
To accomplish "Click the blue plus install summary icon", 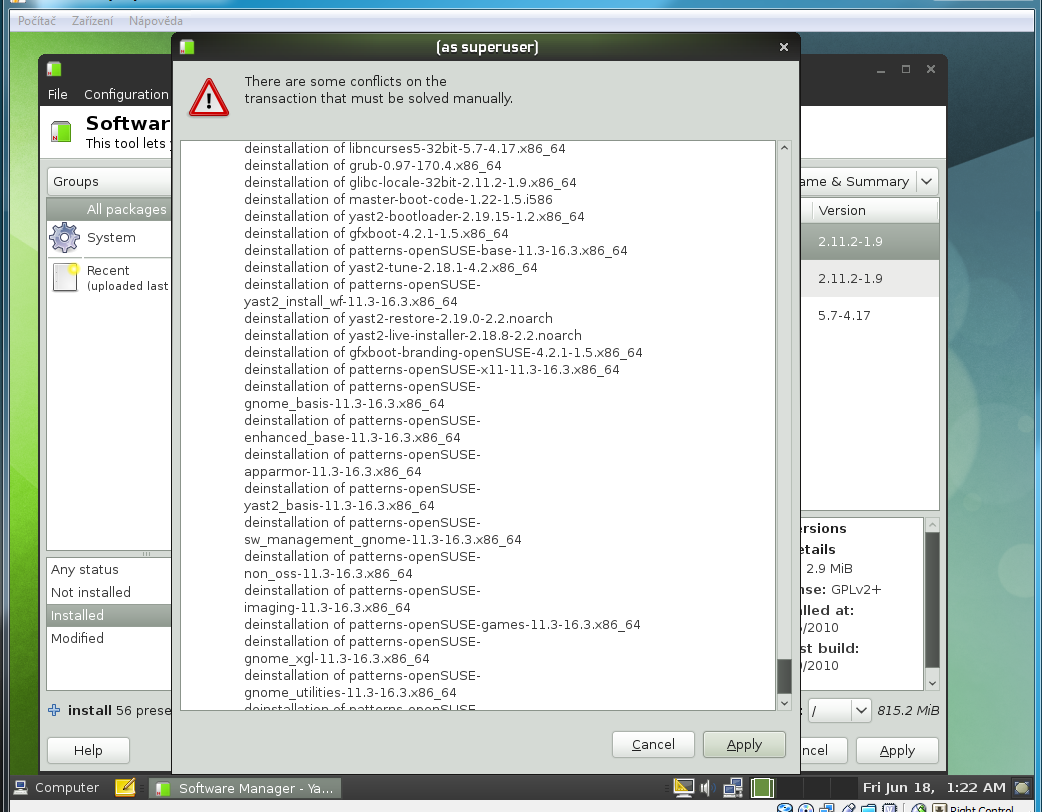I will (x=54, y=710).
